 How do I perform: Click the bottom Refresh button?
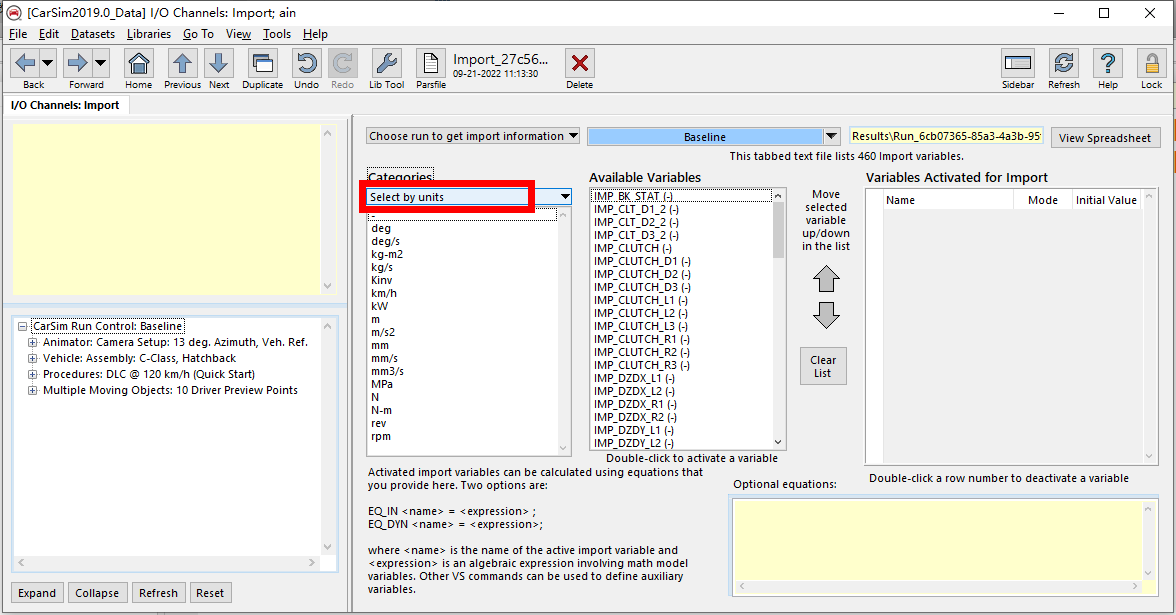tap(158, 592)
